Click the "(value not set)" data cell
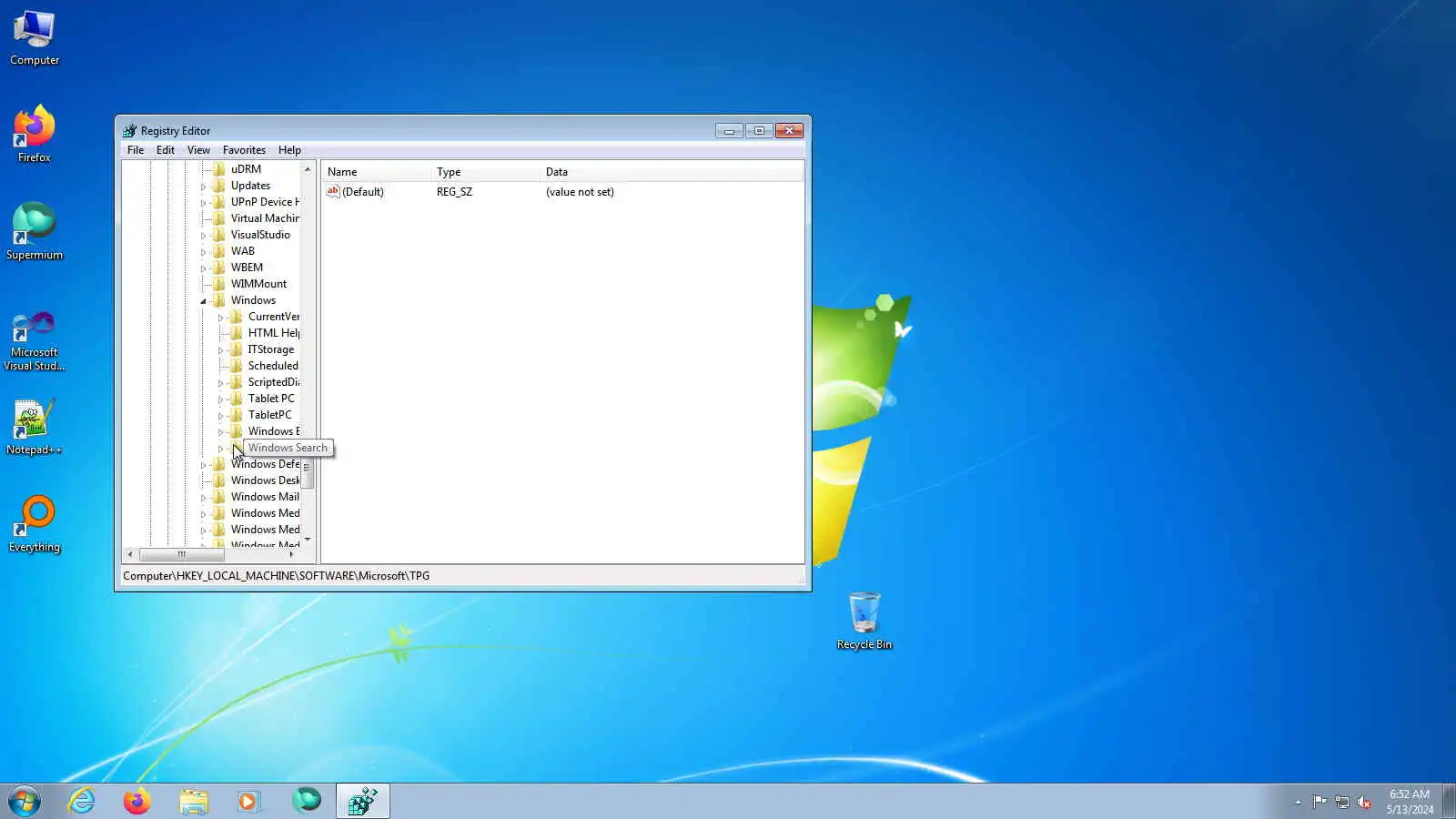 pyautogui.click(x=580, y=192)
